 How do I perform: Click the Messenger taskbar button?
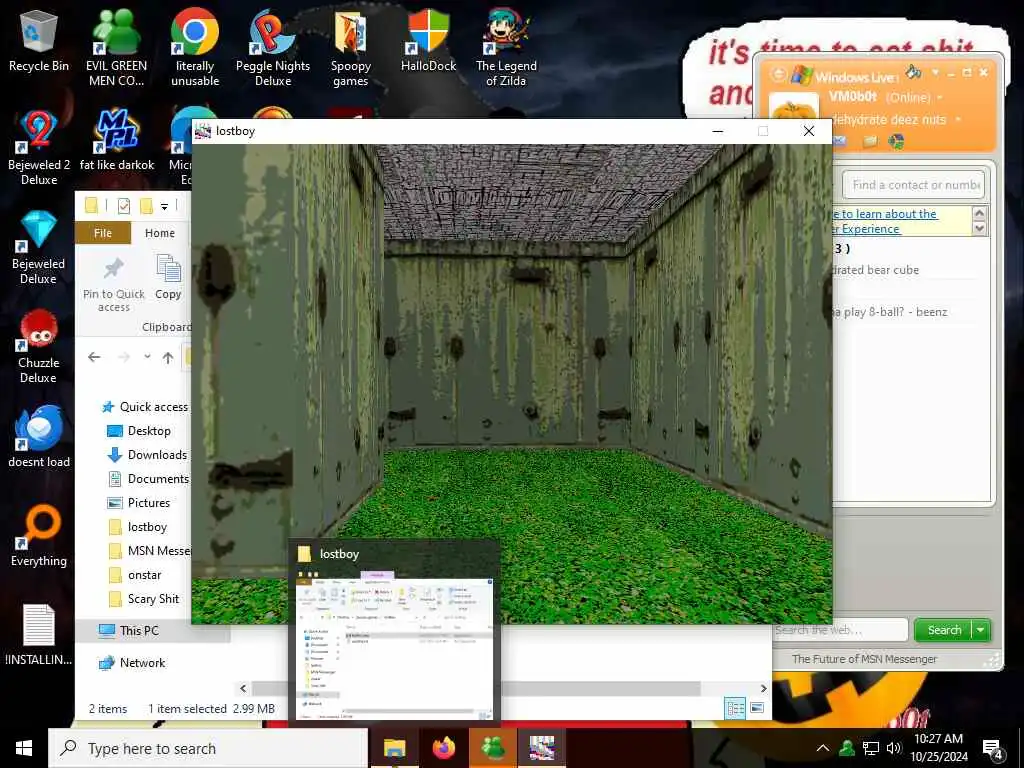[x=493, y=748]
